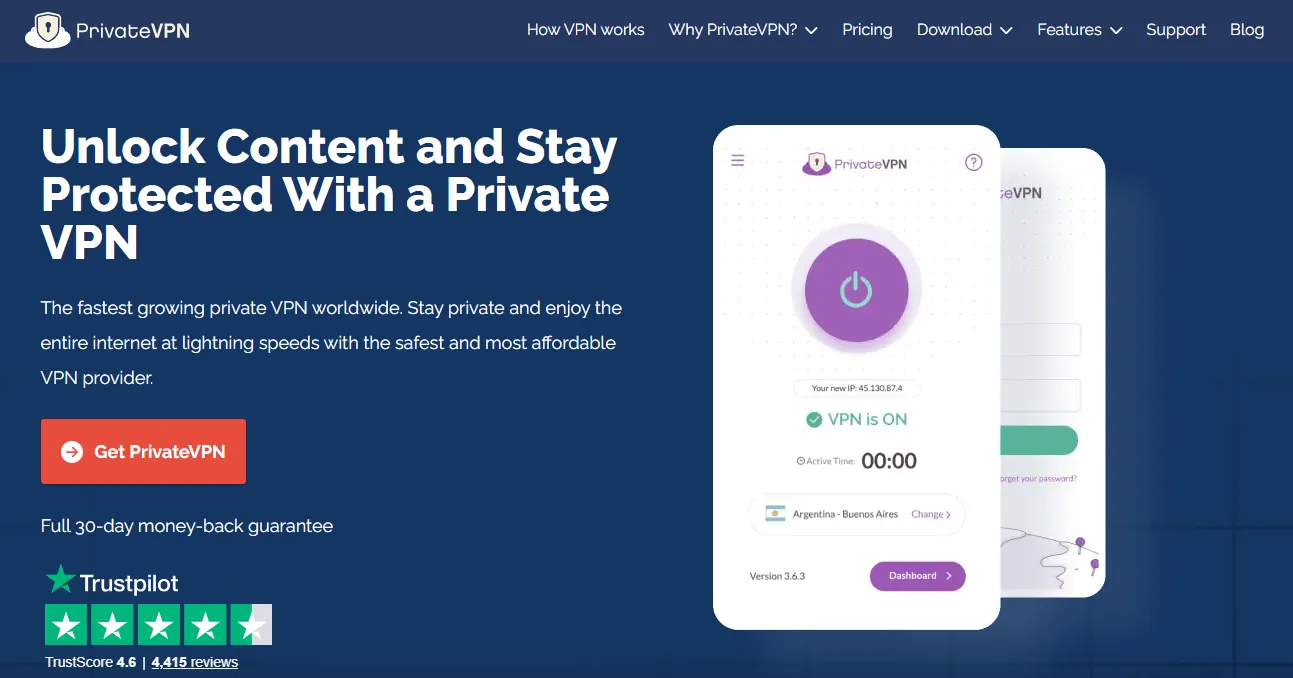Click the PrivateVPN logo inside app mockup
This screenshot has width=1293, height=678.
pyautogui.click(x=855, y=163)
